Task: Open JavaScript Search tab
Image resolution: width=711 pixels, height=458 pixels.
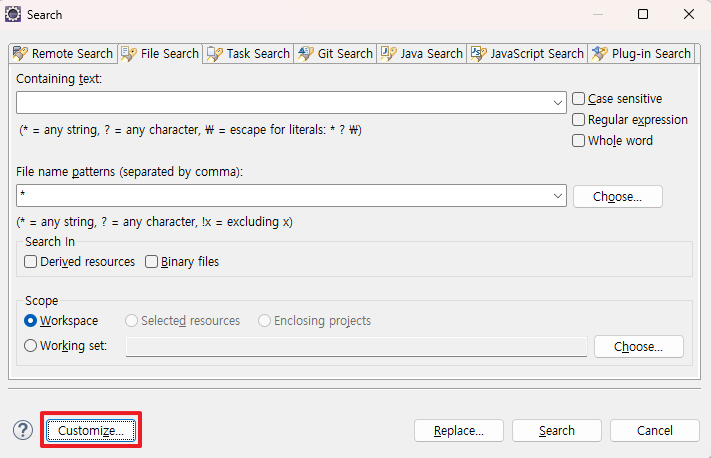Action: (x=527, y=54)
